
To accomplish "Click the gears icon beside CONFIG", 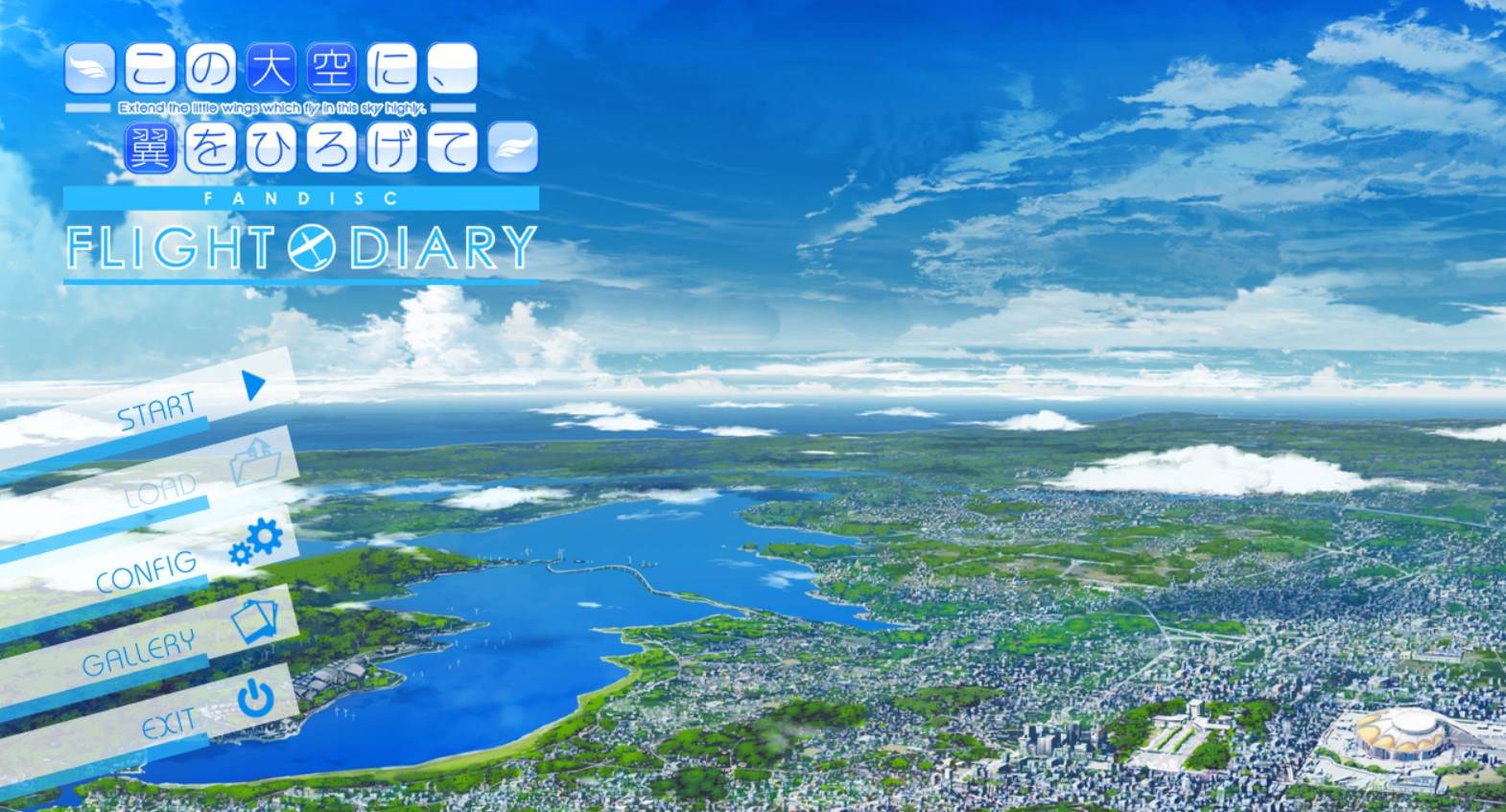I will pyautogui.click(x=257, y=543).
